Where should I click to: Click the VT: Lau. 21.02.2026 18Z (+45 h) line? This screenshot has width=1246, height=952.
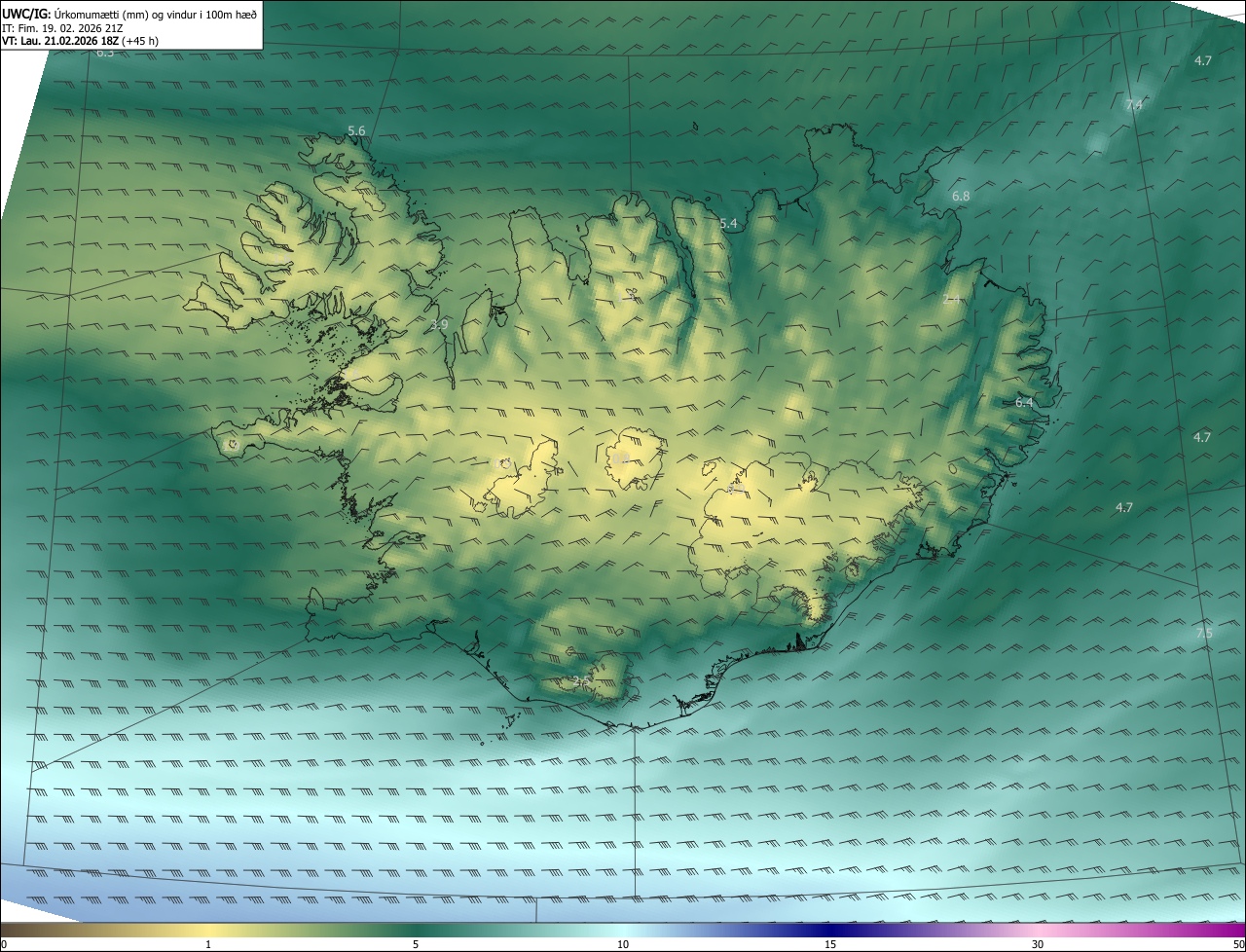(x=80, y=41)
